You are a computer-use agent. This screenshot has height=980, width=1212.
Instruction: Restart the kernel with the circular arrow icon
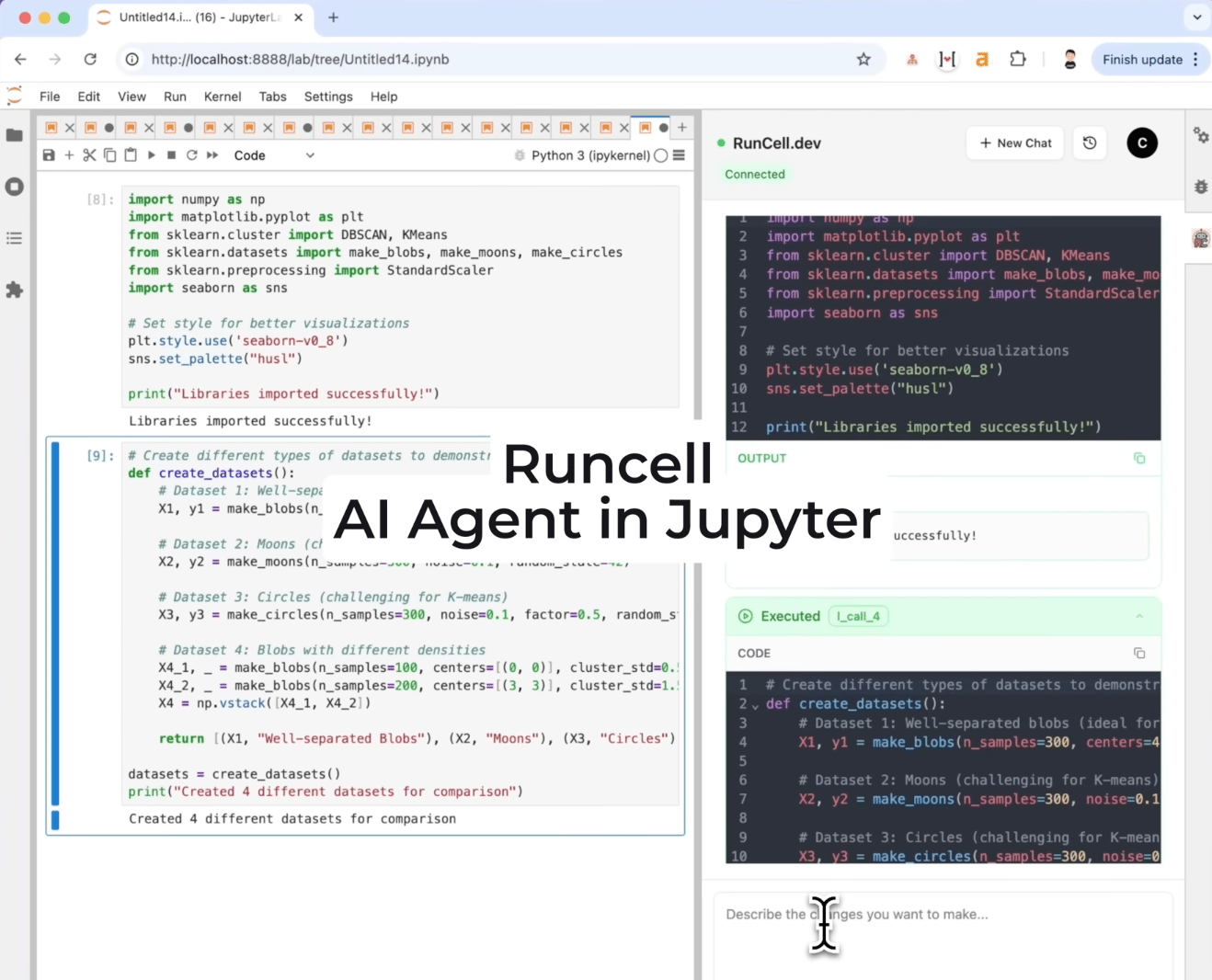191,155
